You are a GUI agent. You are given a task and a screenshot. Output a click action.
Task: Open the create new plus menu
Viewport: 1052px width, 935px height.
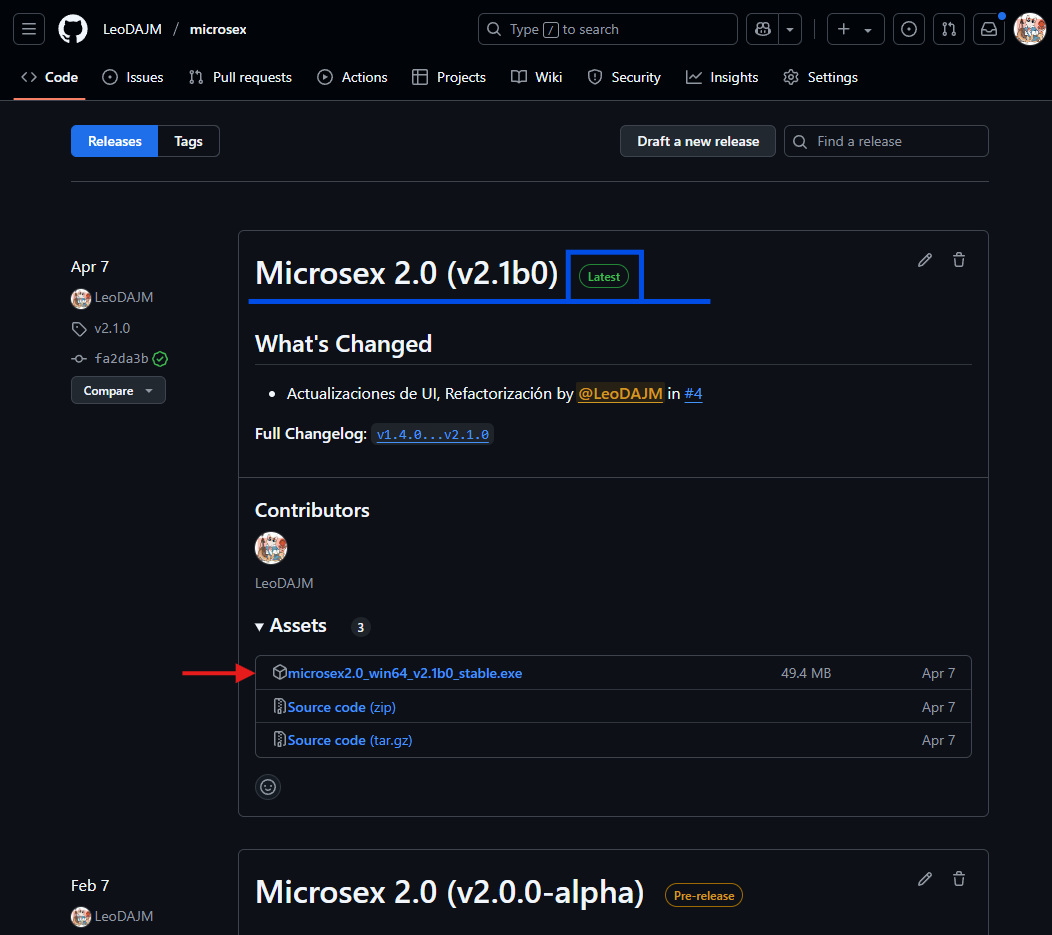click(855, 29)
